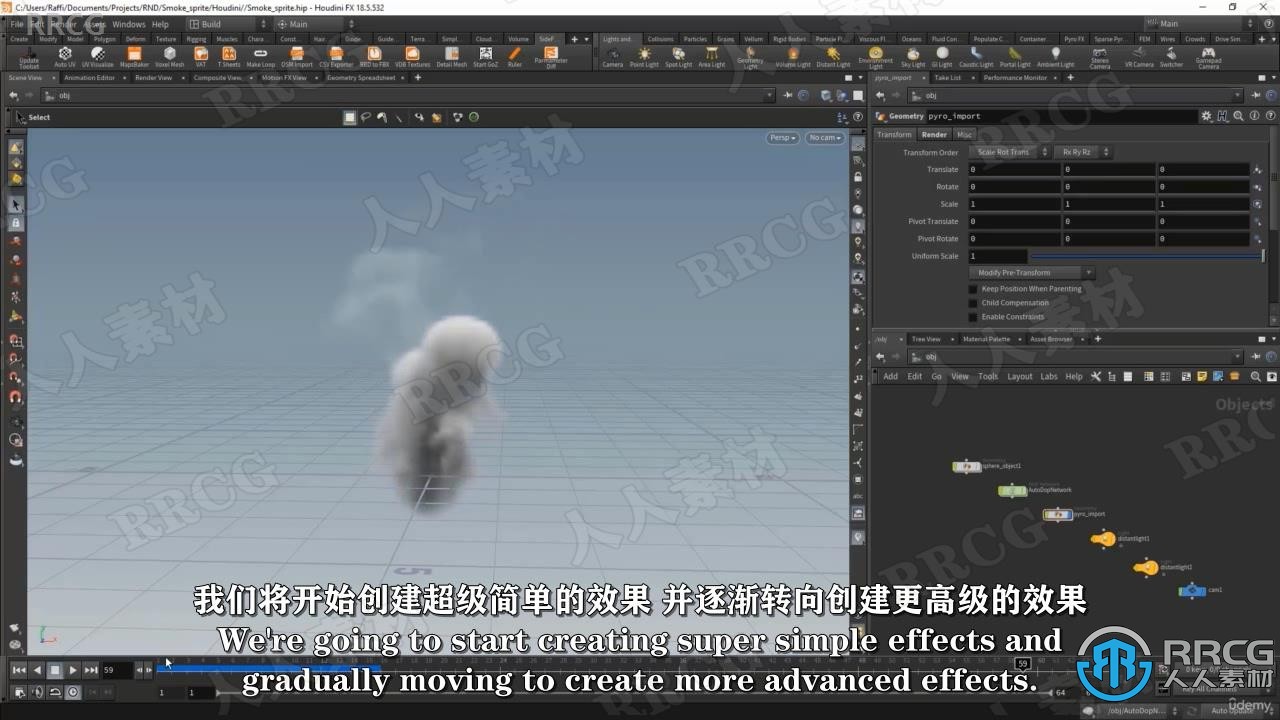
Task: Add a Distant Light from shelf
Action: (833, 57)
